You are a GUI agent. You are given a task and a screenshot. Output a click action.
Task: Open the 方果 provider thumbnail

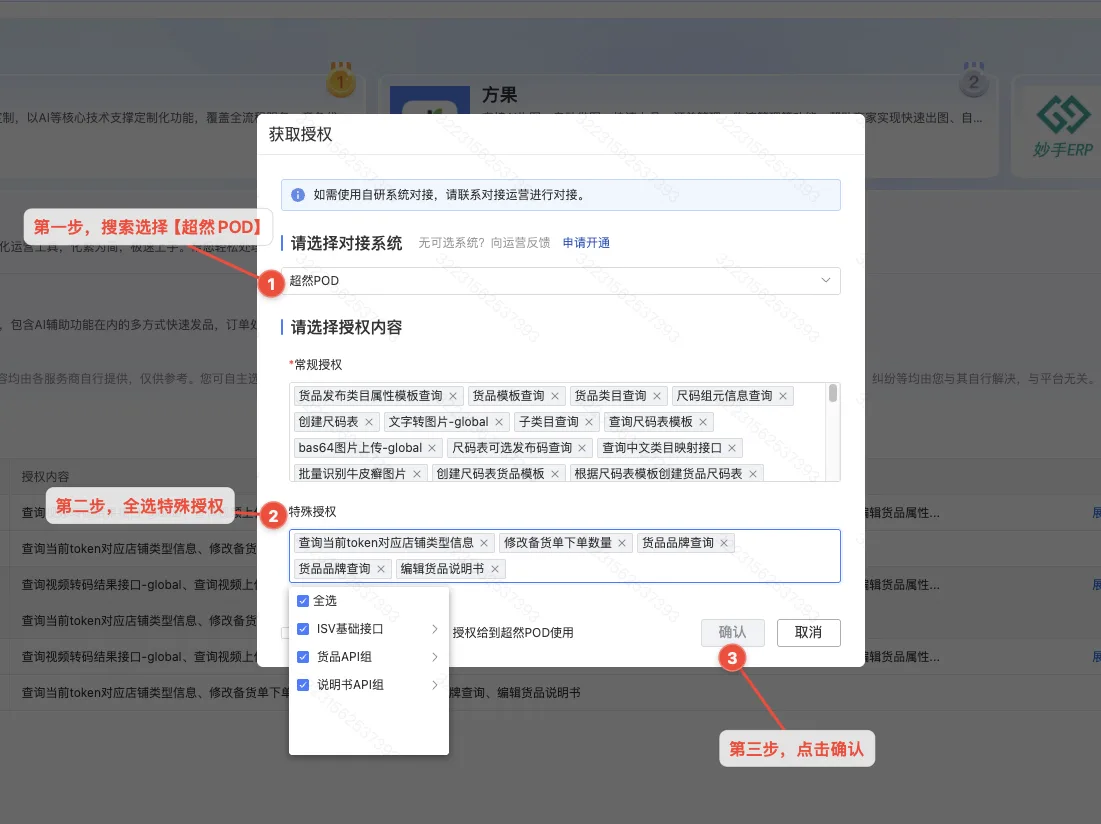430,100
